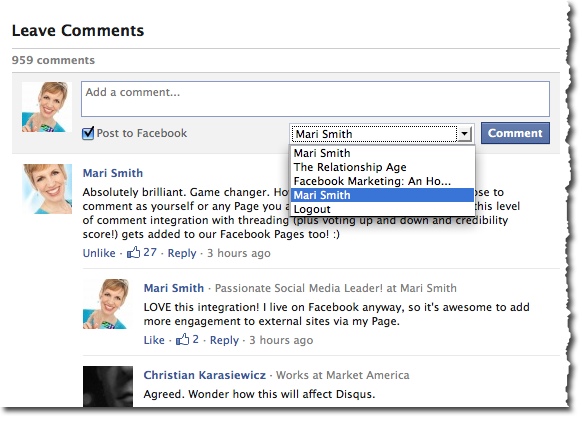Choose The Relationship Age from dropdown
The image size is (582, 433).
[x=382, y=167]
